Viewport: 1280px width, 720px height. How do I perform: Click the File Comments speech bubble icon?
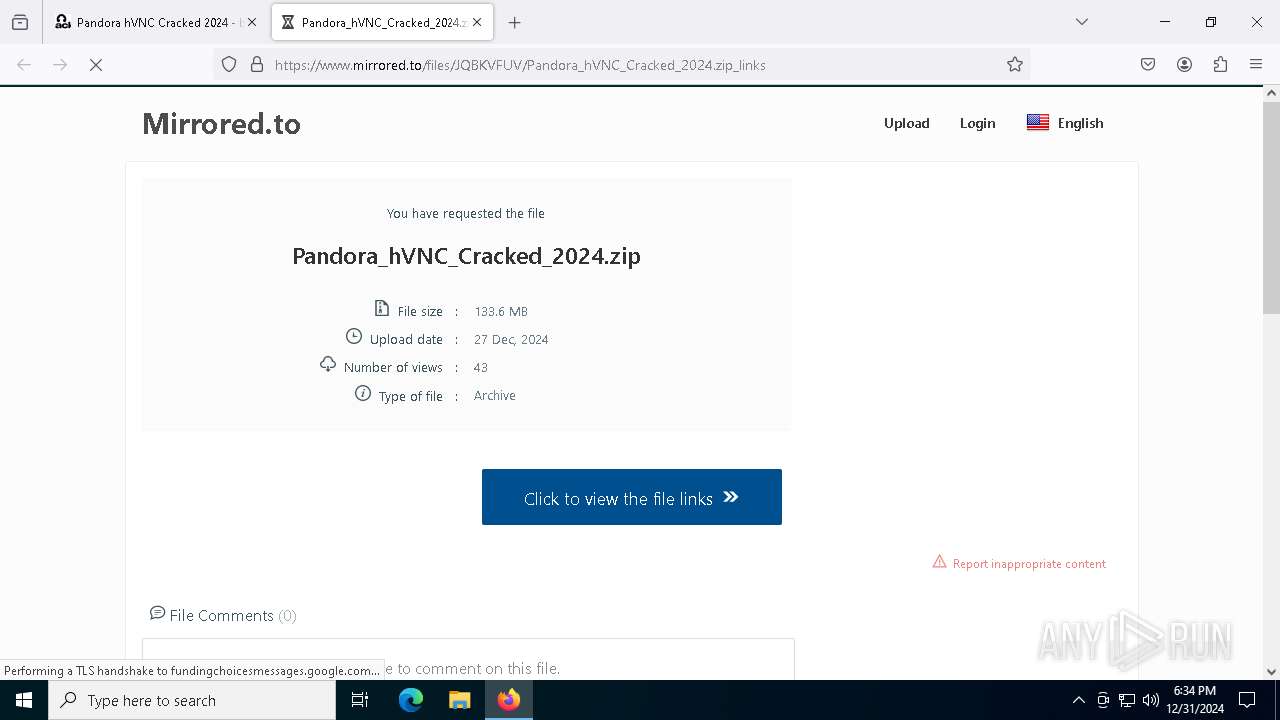point(157,613)
